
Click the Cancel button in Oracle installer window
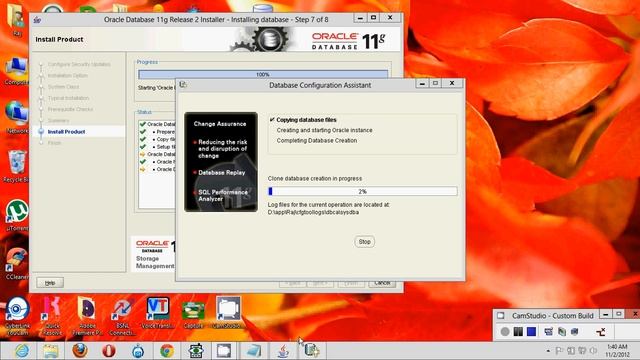382,283
